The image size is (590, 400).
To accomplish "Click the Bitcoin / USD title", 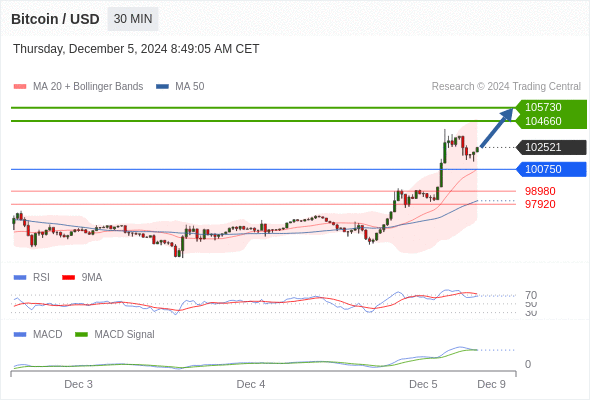I will (55, 19).
